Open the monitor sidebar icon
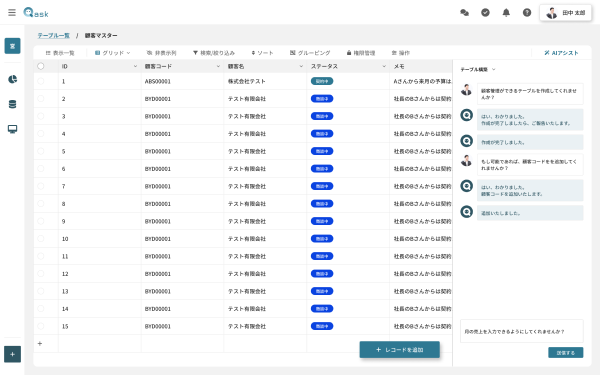Screen dimensions: 600x375 (x=12, y=129)
